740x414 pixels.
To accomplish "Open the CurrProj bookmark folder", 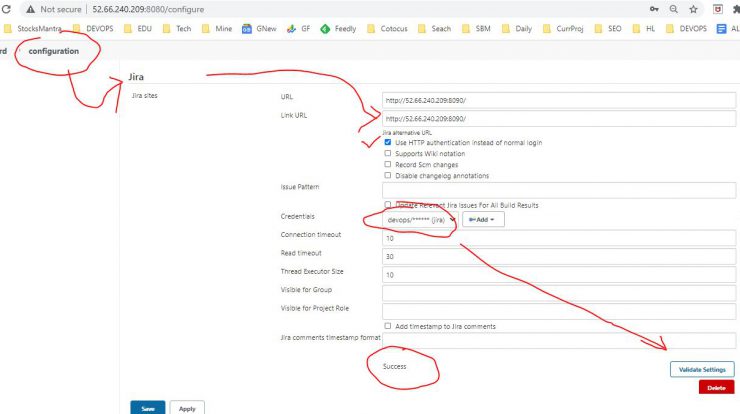I will tap(563, 29).
